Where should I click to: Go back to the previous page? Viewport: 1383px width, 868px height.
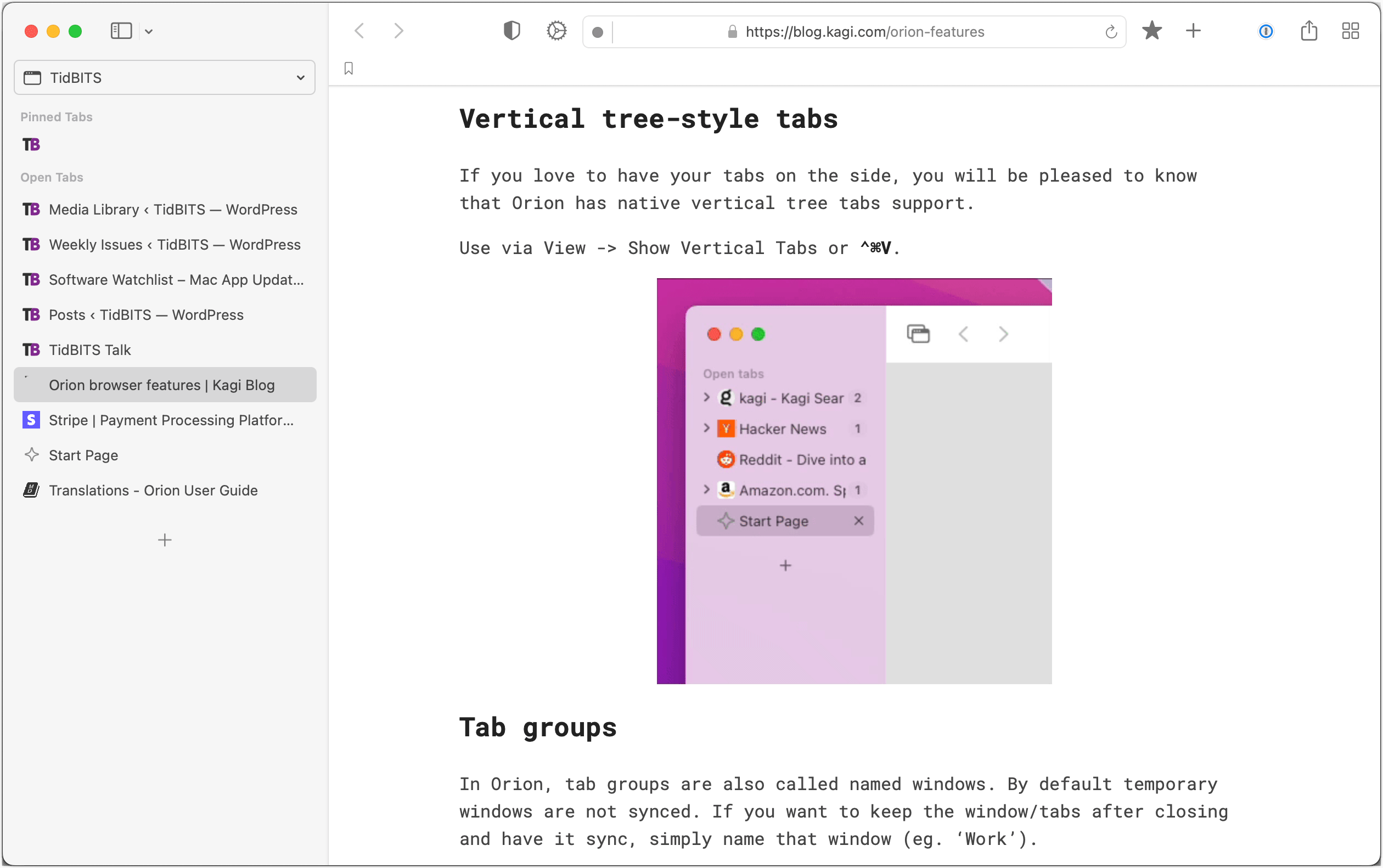[359, 31]
